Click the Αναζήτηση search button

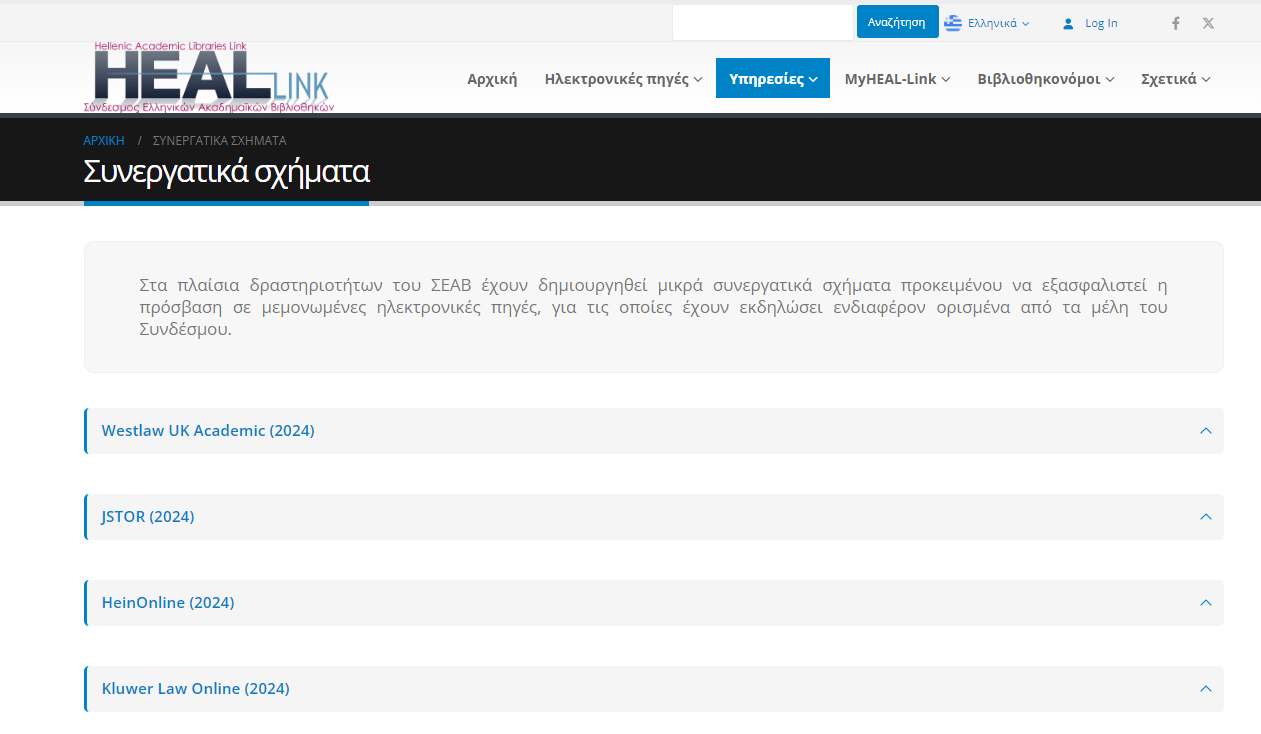pos(897,22)
